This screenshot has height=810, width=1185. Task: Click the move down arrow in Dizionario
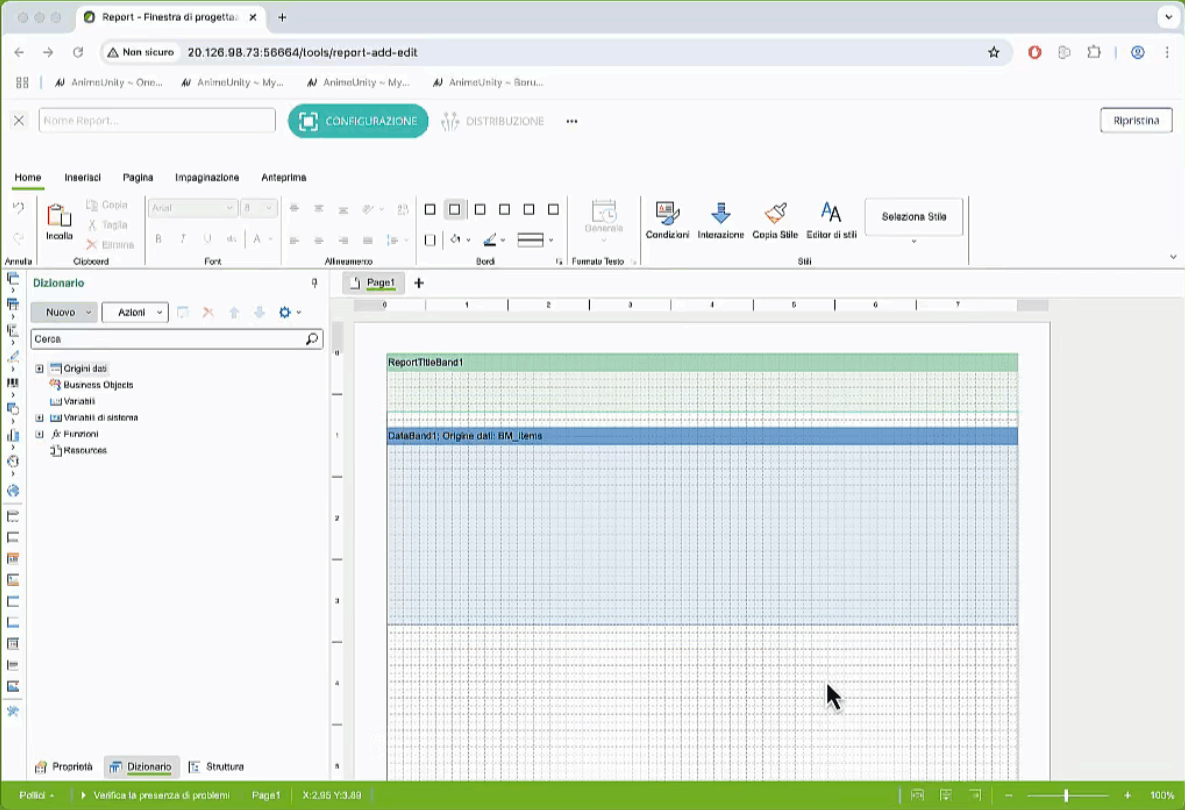[x=259, y=312]
